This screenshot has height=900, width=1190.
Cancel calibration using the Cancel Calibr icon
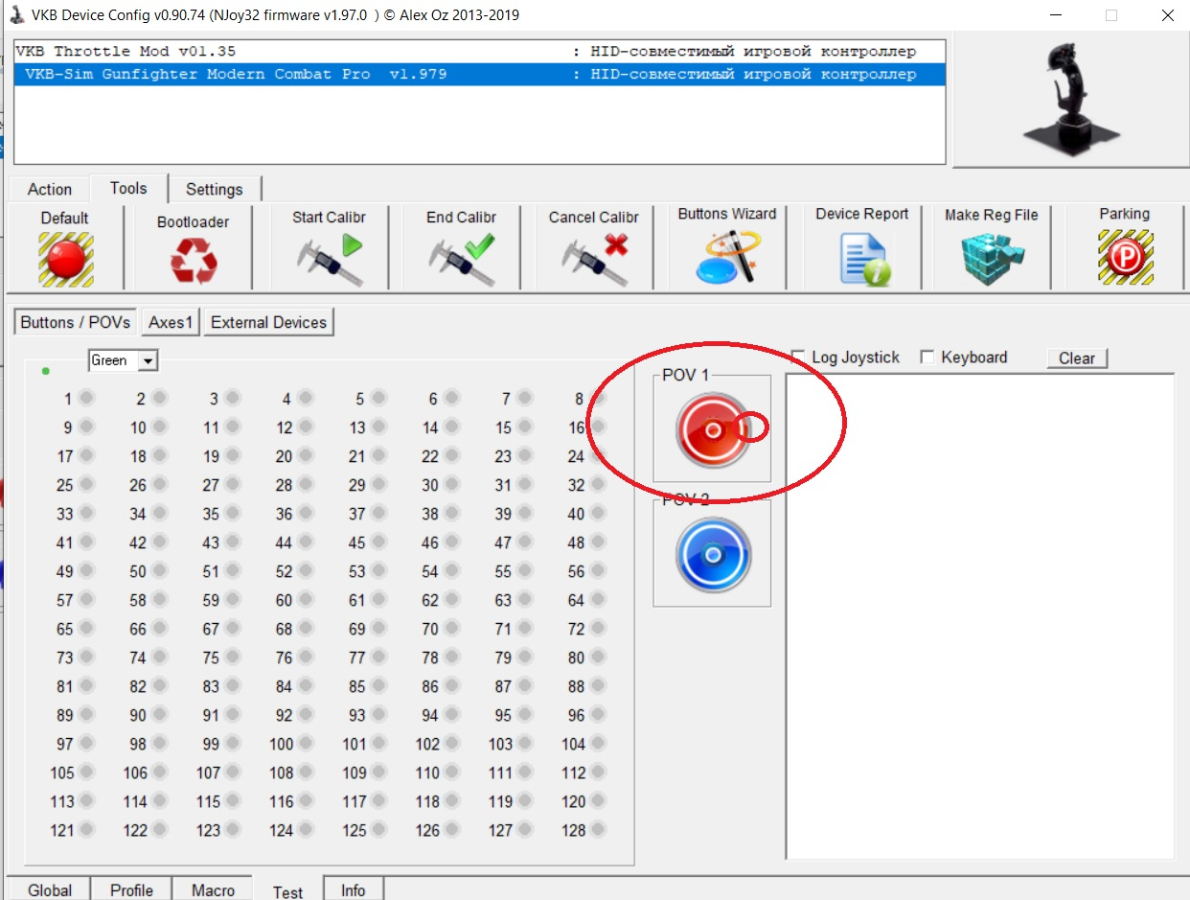[x=594, y=258]
